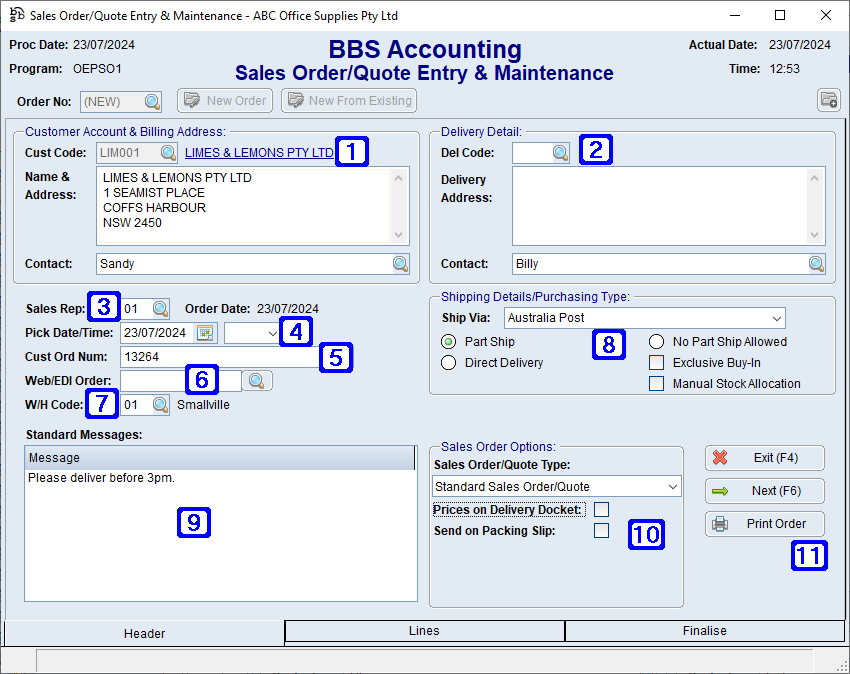Minimize the Sales Order window
This screenshot has width=850, height=674.
click(735, 15)
